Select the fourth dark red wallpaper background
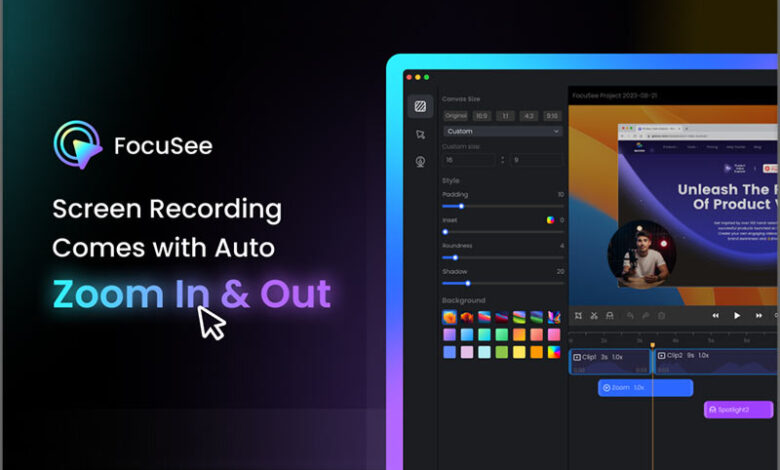The image size is (780, 470). [x=501, y=317]
